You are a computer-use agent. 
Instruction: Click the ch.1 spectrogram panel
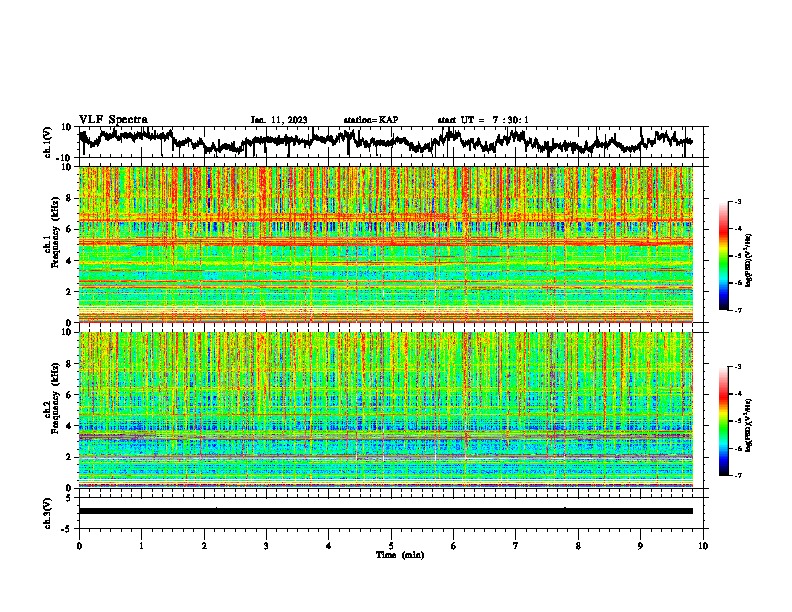(386, 244)
